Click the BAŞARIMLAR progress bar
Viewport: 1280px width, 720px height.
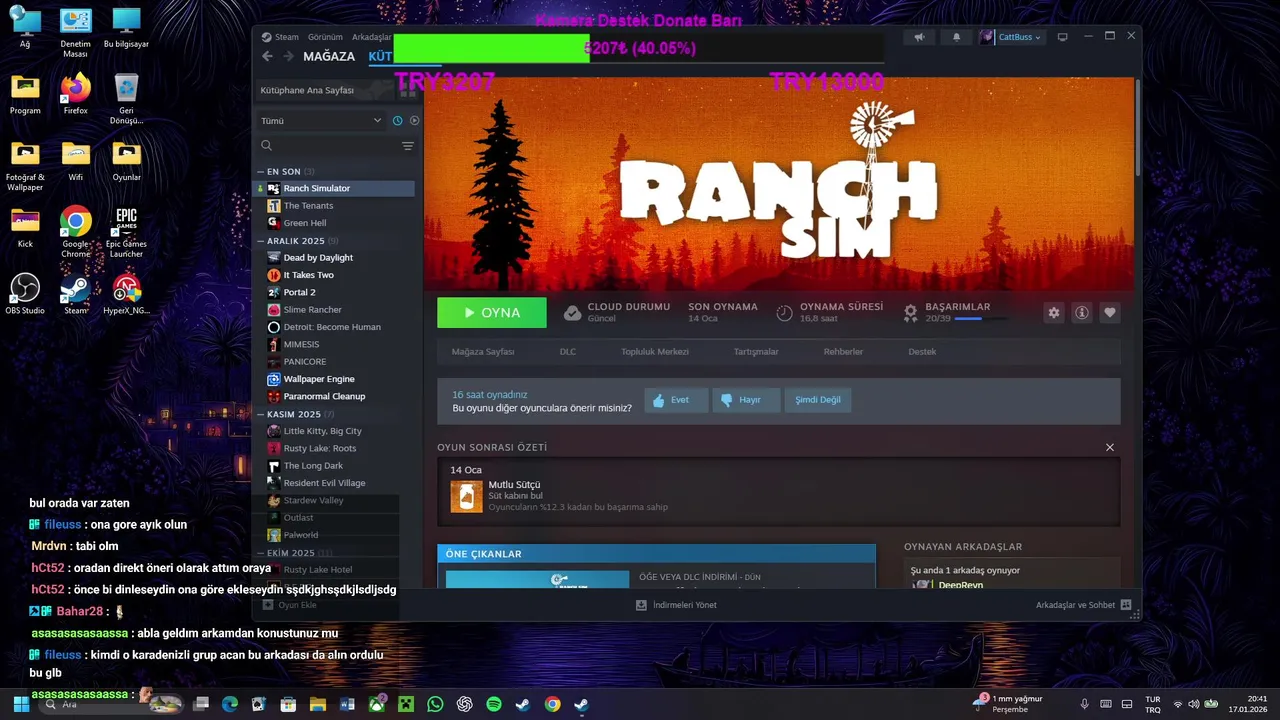pos(981,319)
